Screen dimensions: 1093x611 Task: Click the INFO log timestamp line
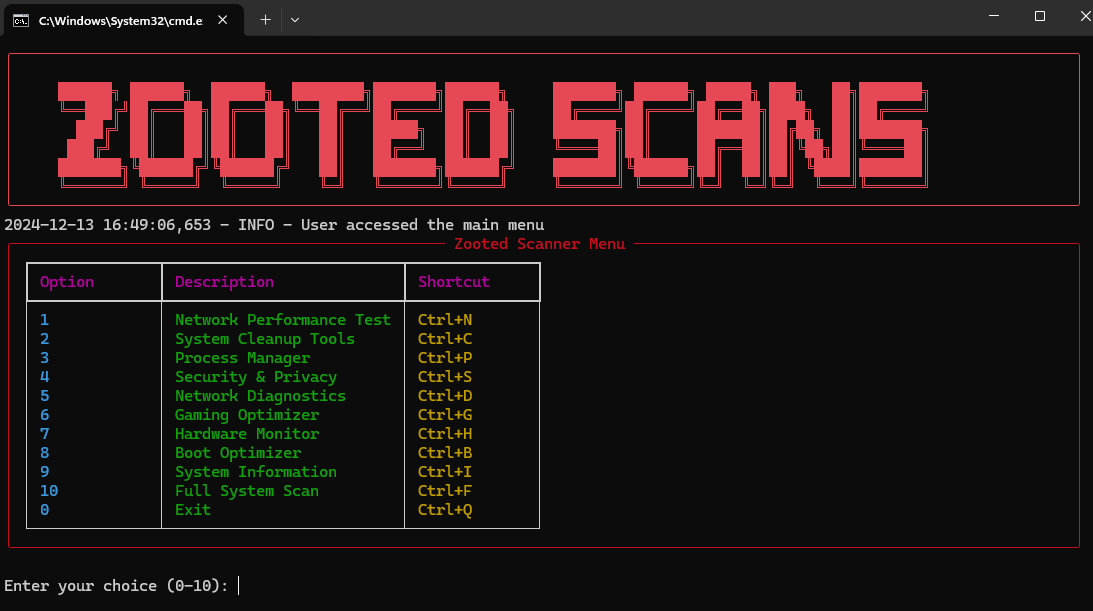274,225
